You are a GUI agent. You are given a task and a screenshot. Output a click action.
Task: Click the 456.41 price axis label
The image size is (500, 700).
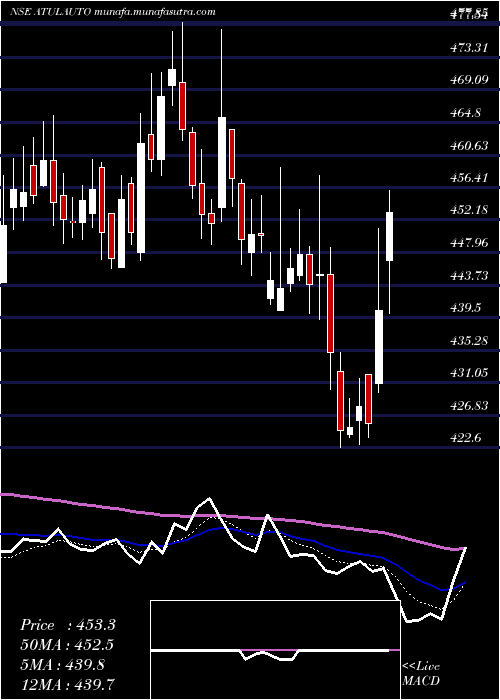pos(468,178)
